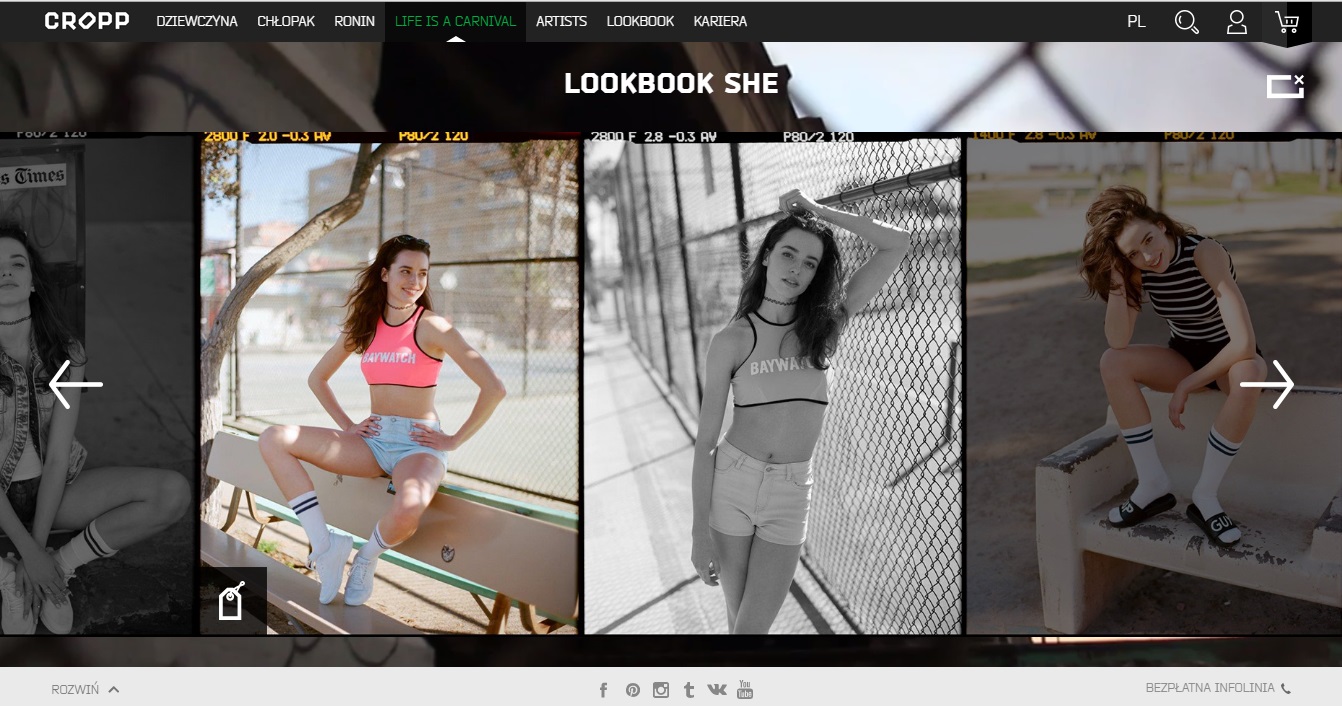
Task: Open the KARIERA menu item
Action: click(x=720, y=21)
